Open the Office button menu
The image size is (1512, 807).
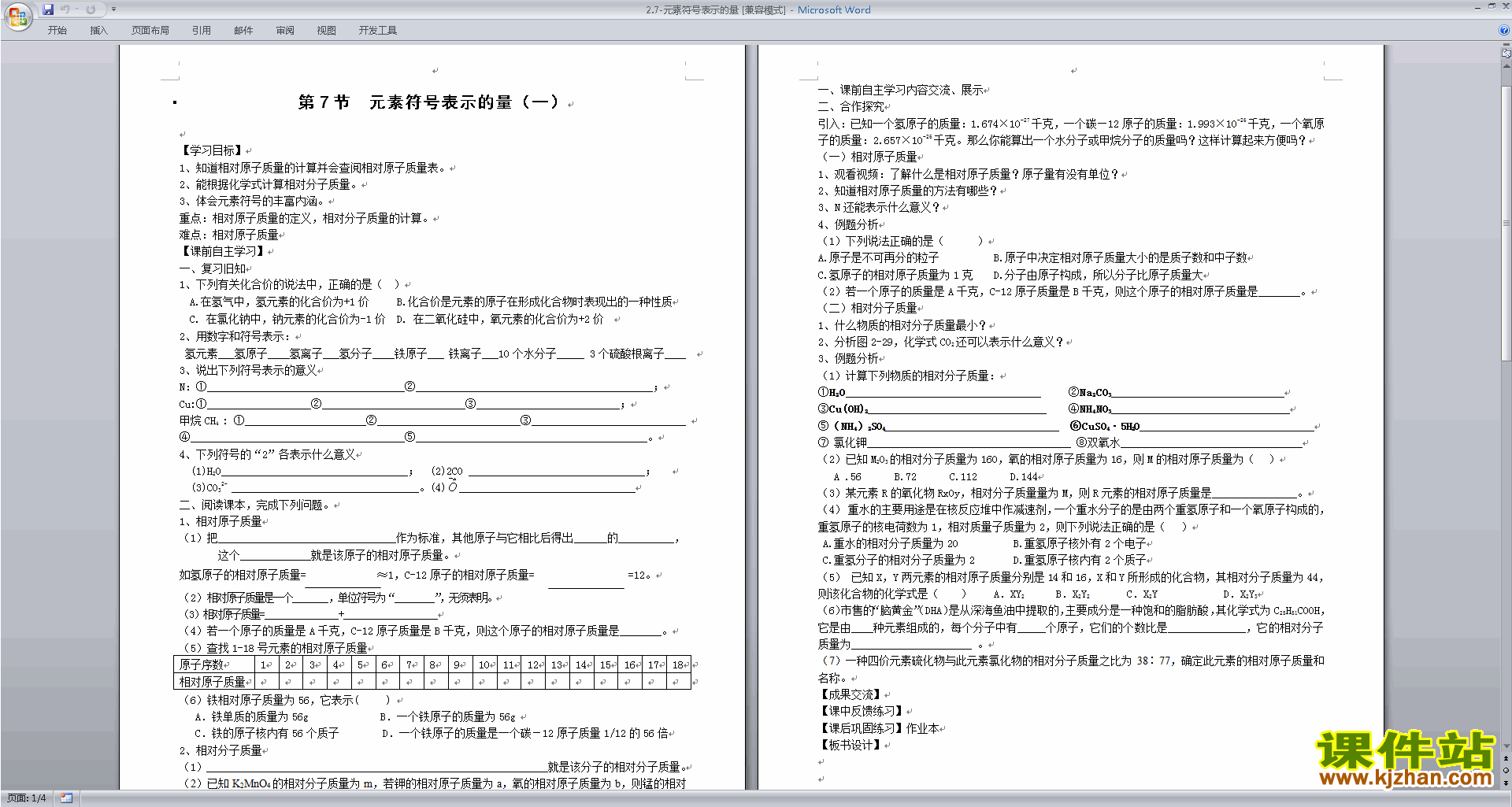(x=17, y=17)
